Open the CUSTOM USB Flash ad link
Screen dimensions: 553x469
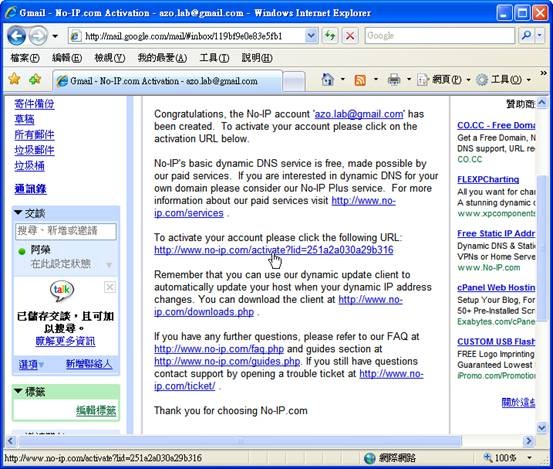(x=496, y=341)
